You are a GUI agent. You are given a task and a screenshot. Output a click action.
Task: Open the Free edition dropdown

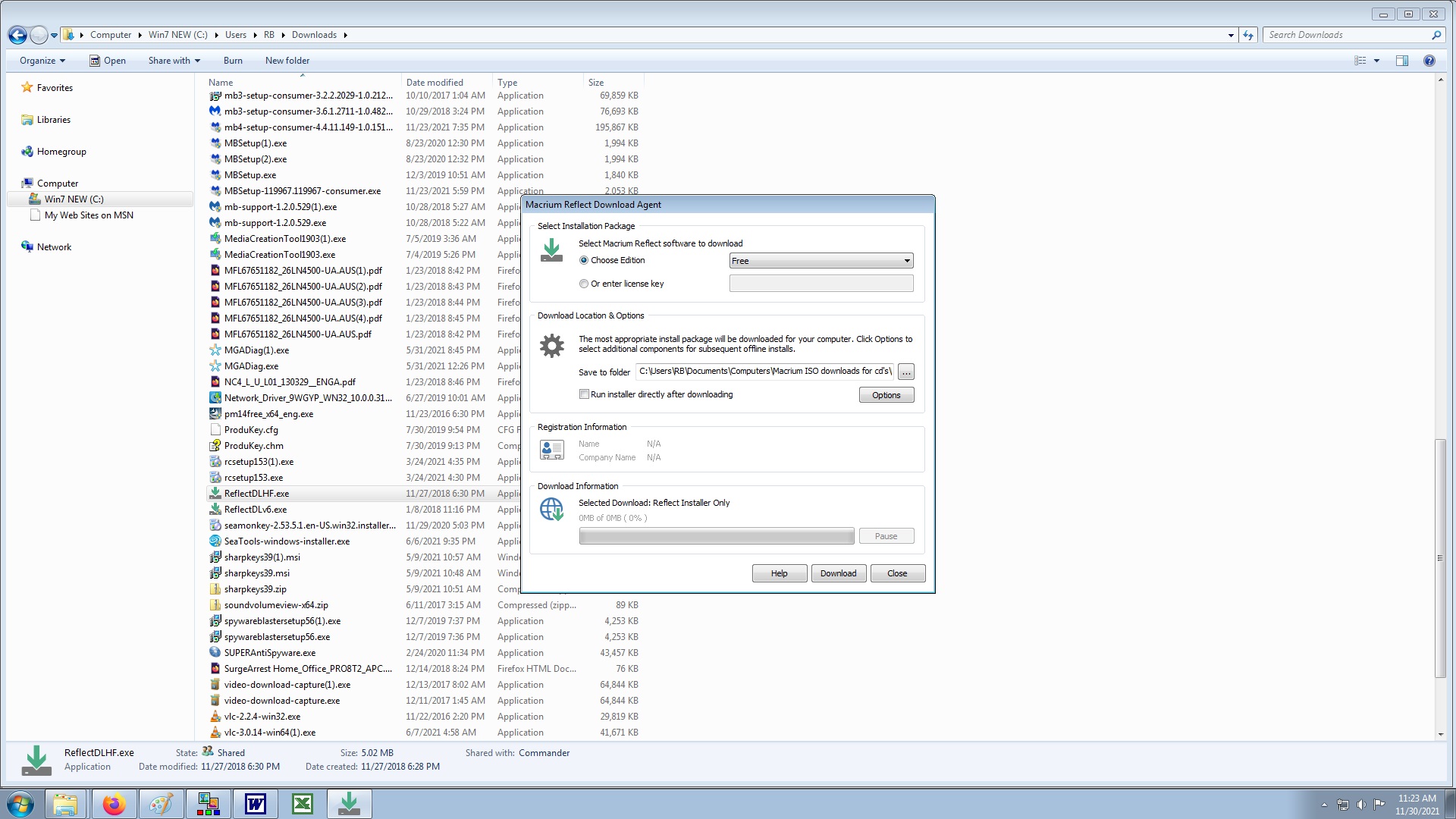coord(821,261)
